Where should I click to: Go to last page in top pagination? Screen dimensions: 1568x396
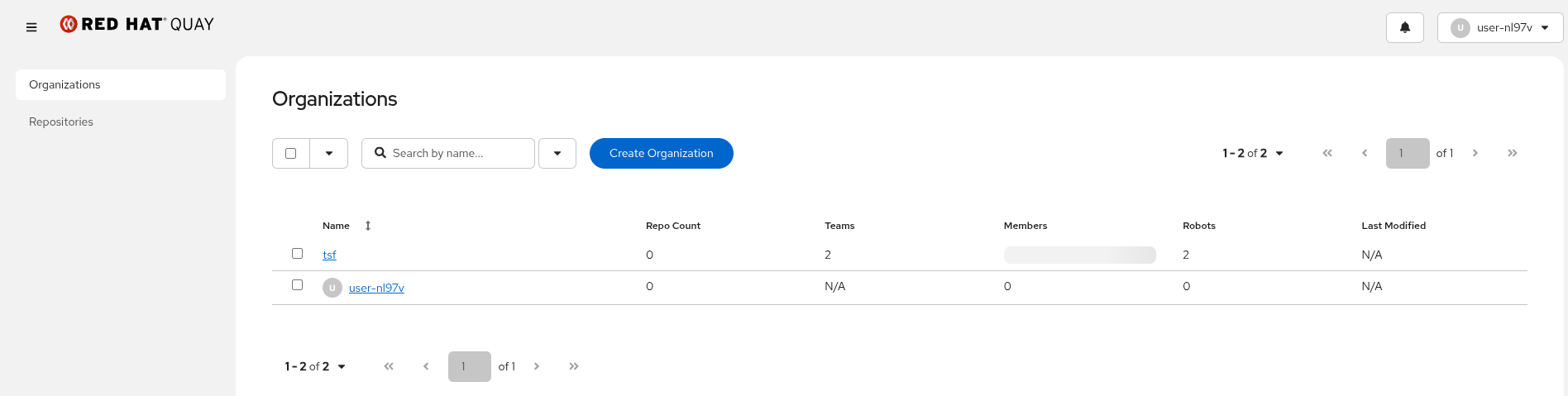click(1513, 153)
